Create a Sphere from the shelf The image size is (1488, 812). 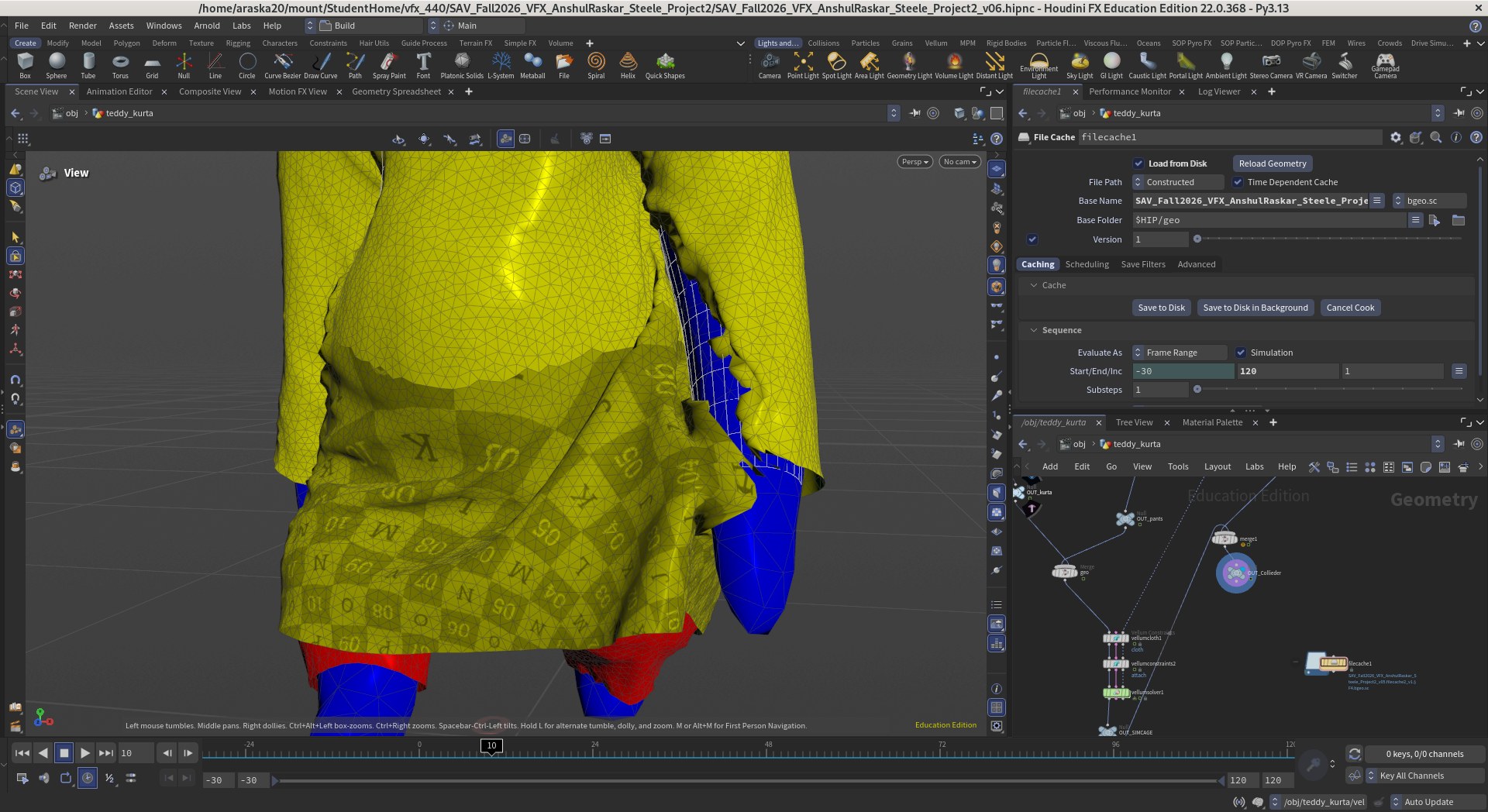(57, 65)
